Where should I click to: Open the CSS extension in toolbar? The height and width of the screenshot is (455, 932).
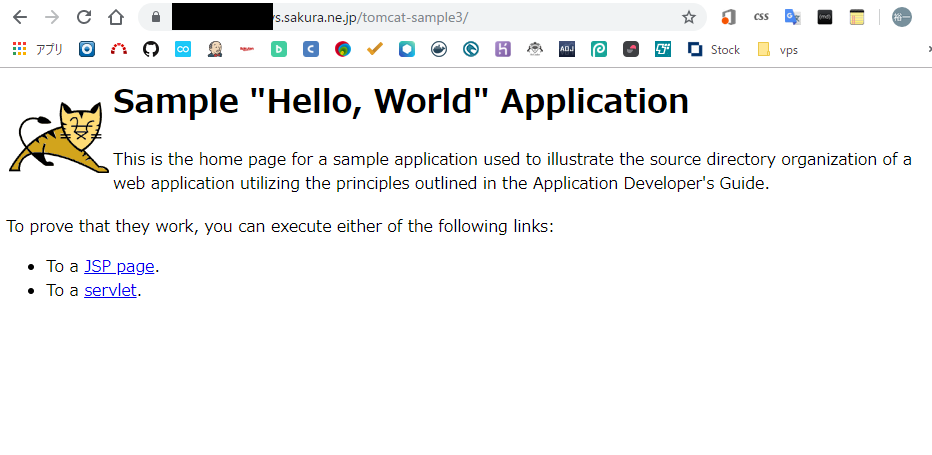(761, 17)
